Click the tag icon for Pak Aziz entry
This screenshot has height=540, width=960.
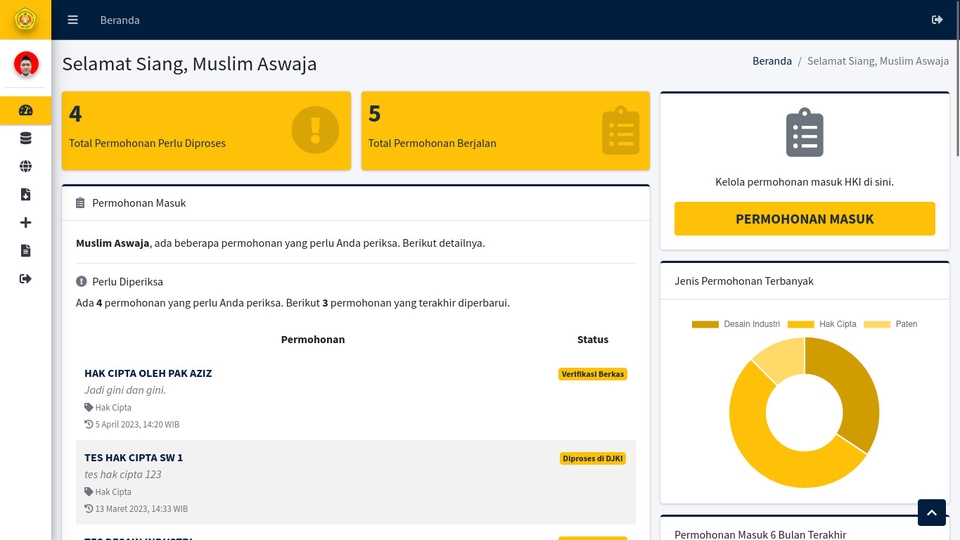(x=89, y=408)
